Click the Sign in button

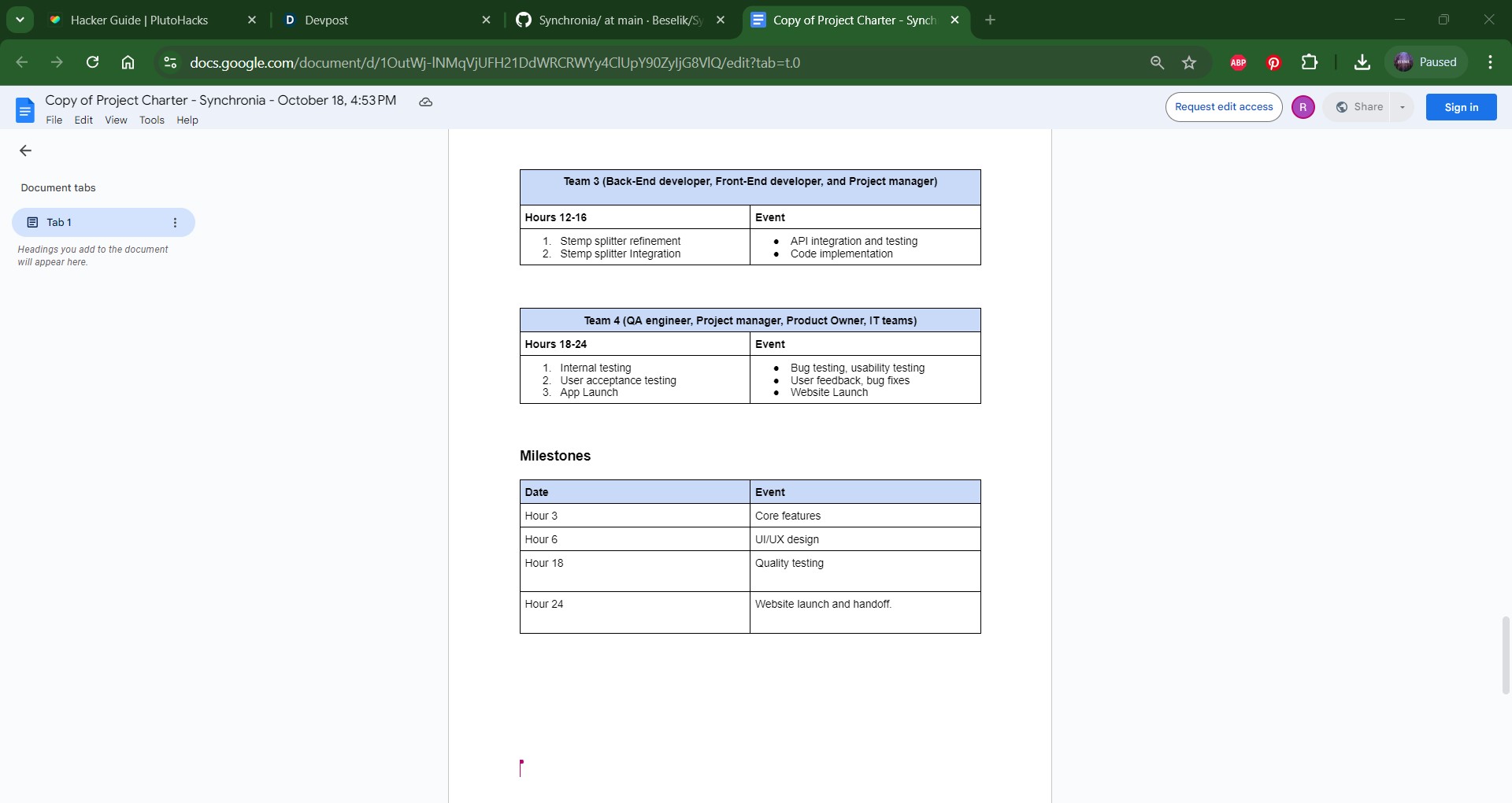coord(1461,107)
